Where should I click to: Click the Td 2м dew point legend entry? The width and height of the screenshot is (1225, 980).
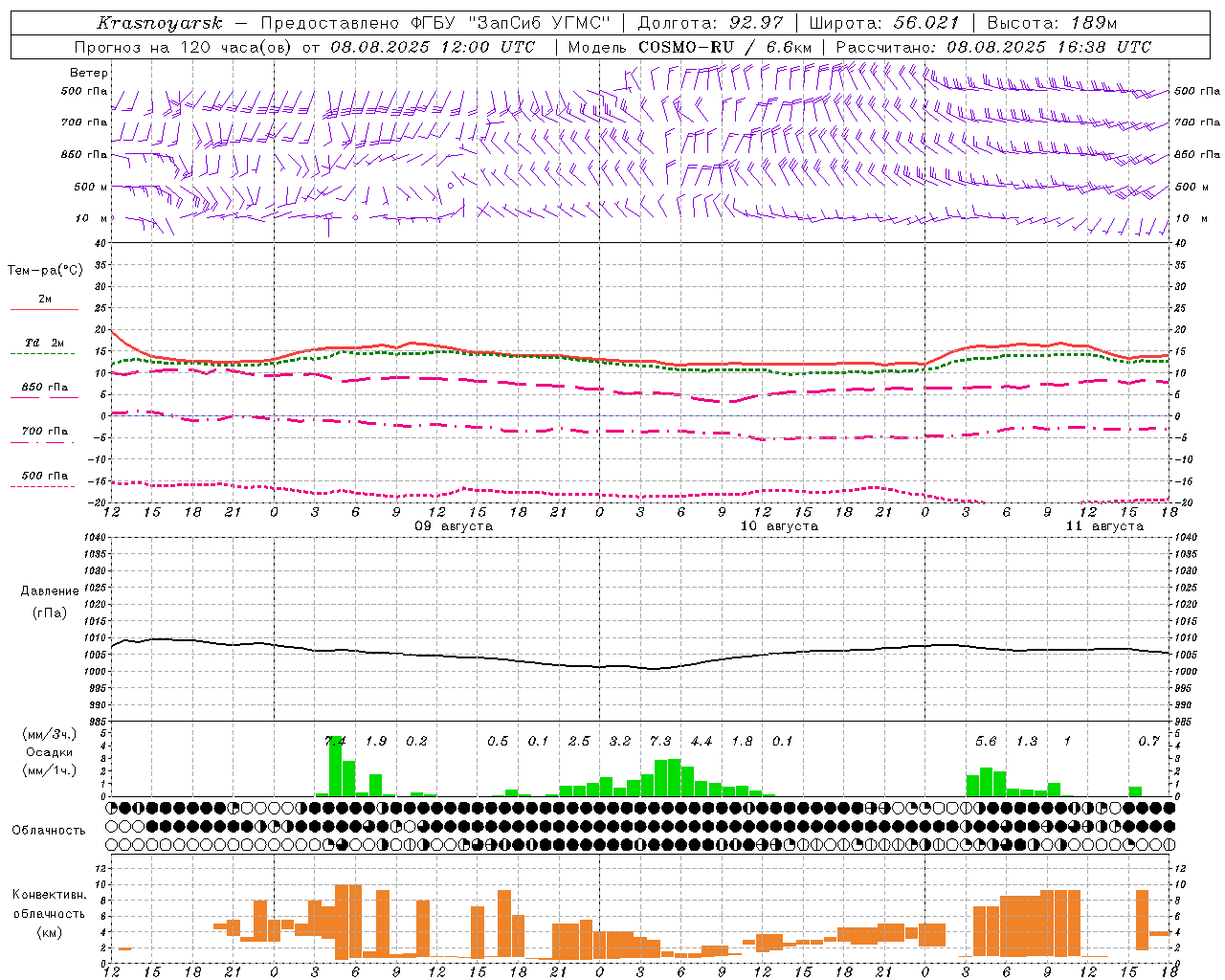tap(45, 343)
